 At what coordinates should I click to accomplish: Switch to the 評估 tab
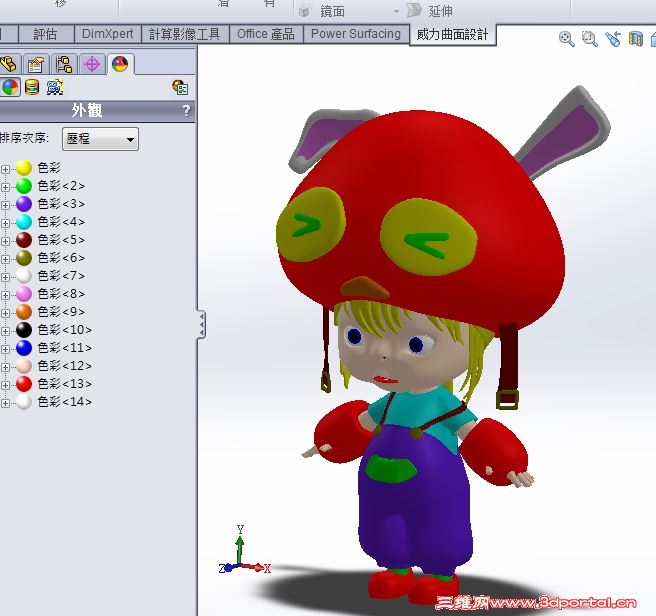[46, 34]
